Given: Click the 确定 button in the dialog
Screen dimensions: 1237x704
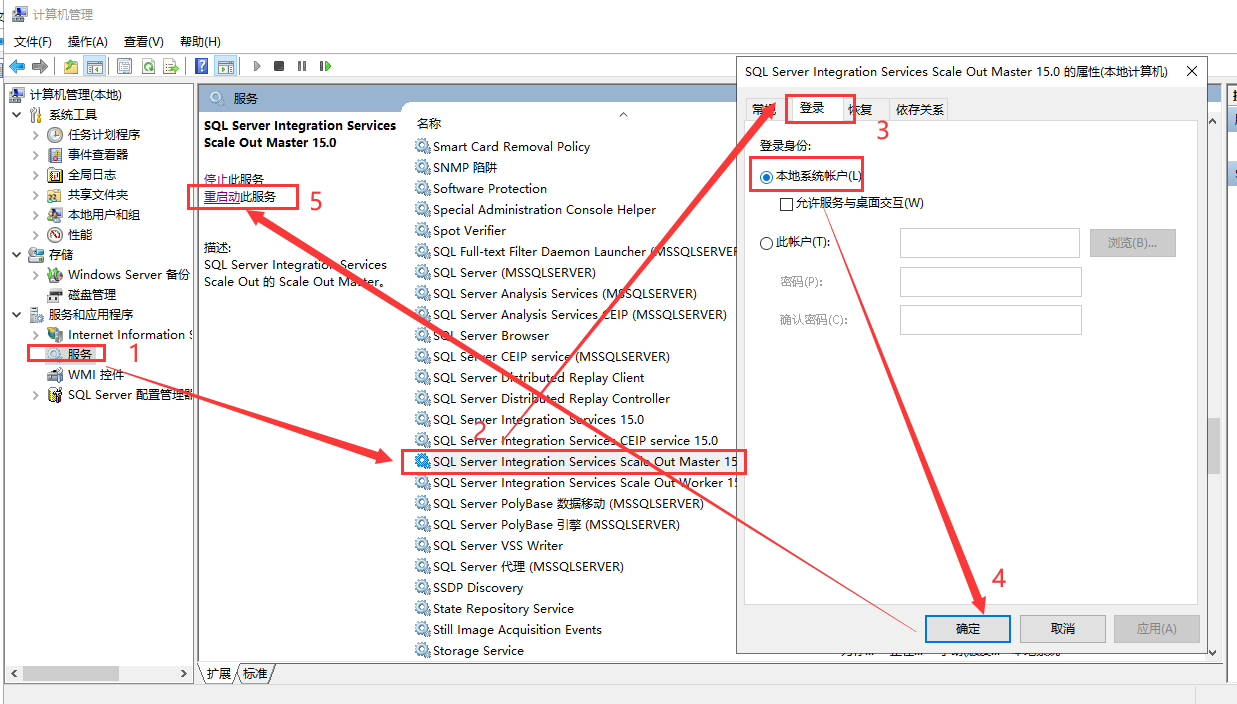Looking at the screenshot, I should pyautogui.click(x=966, y=628).
